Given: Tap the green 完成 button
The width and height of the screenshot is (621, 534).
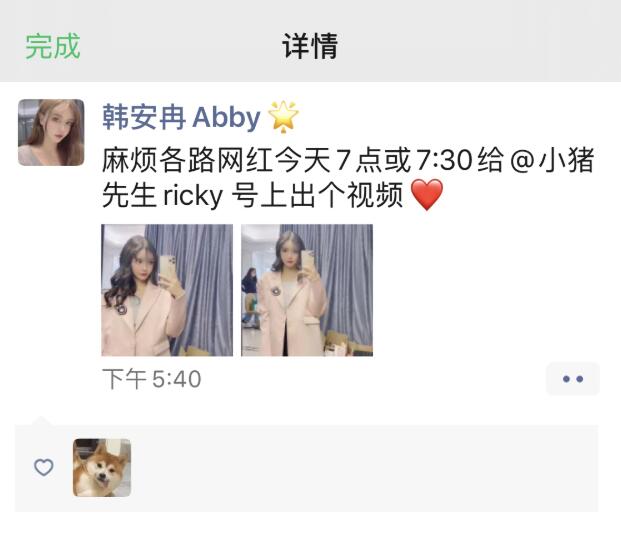Looking at the screenshot, I should 53,46.
